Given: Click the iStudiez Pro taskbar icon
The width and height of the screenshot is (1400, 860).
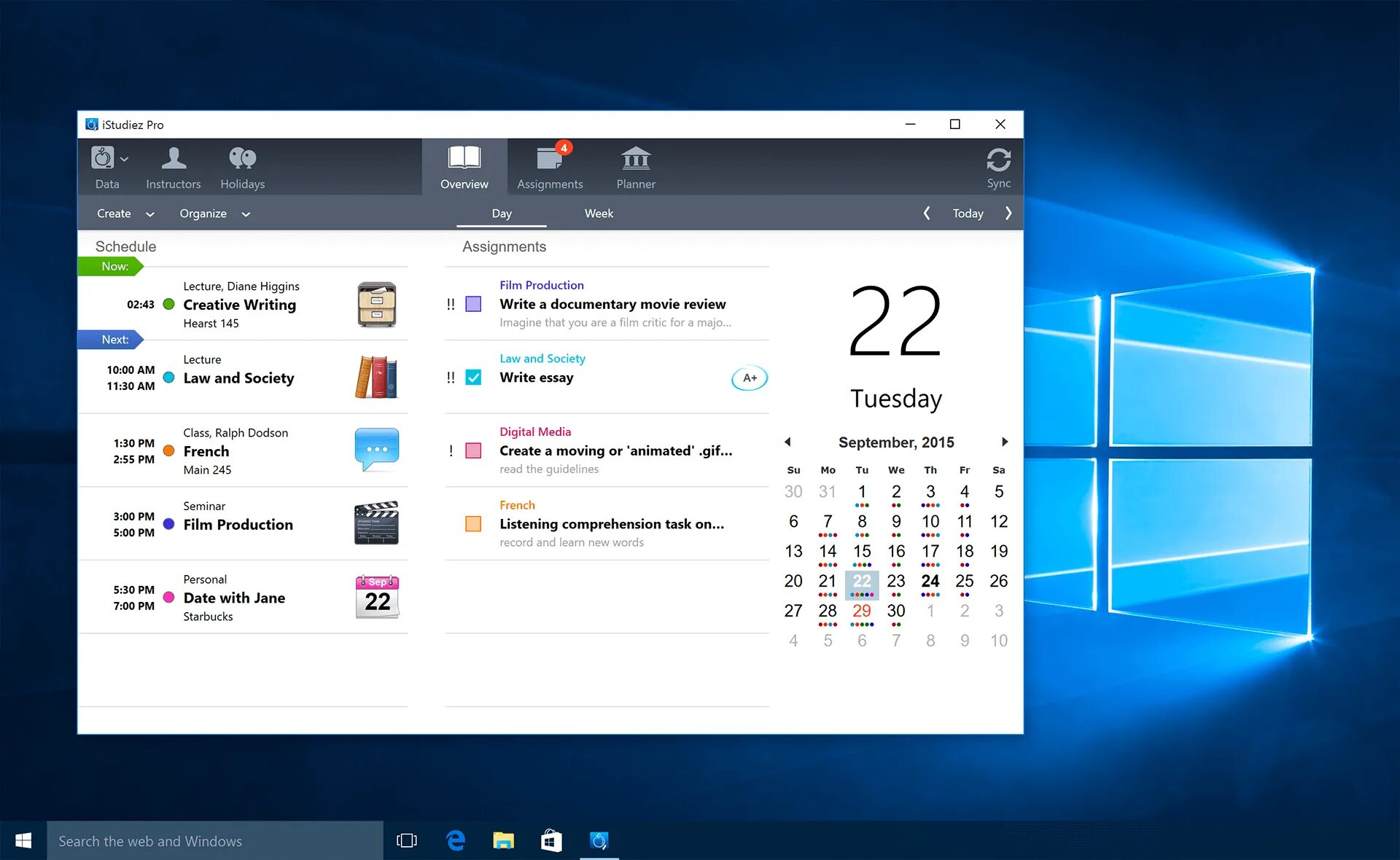Looking at the screenshot, I should click(x=599, y=840).
